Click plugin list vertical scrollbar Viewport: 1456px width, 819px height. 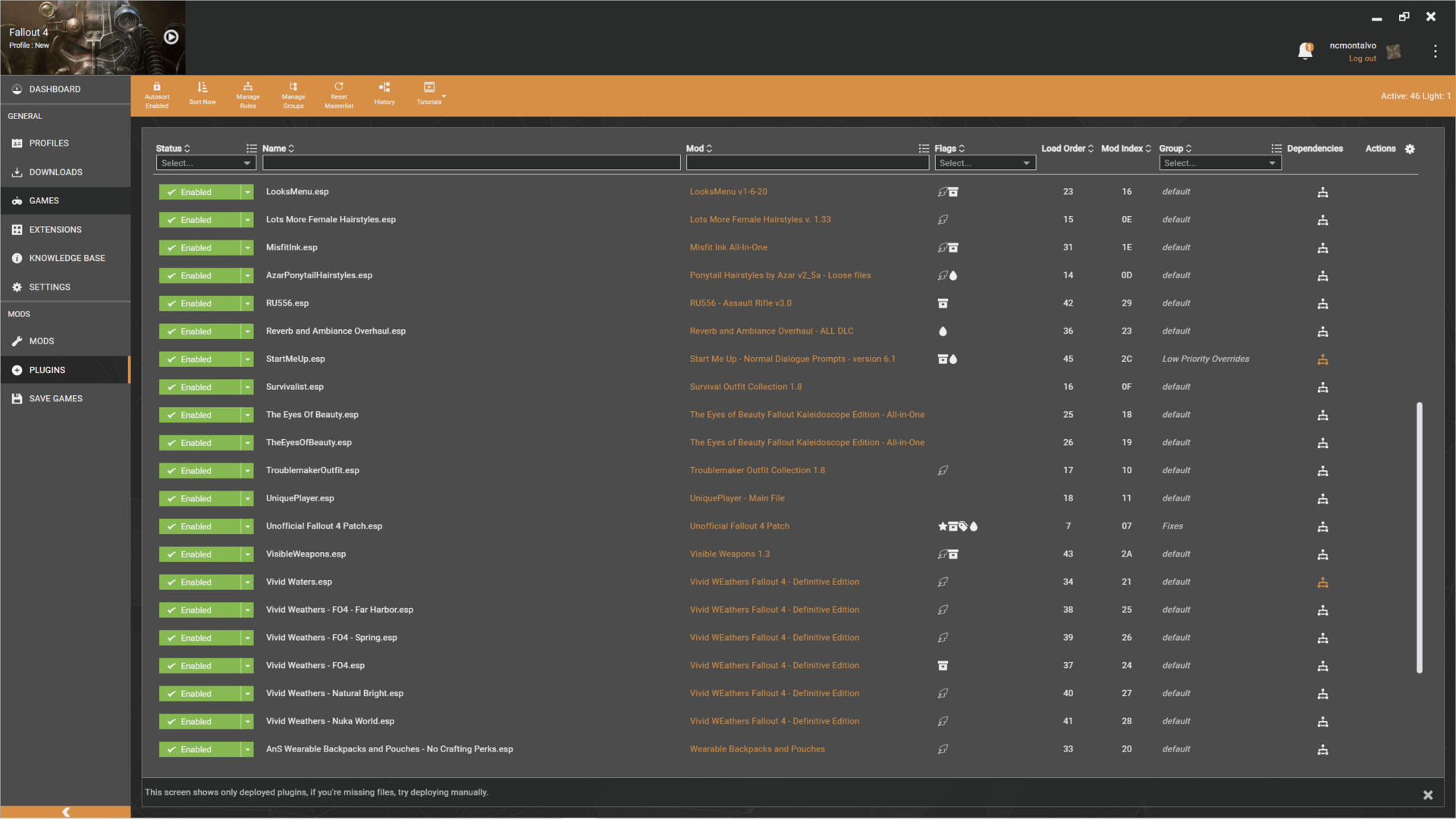tap(1419, 538)
